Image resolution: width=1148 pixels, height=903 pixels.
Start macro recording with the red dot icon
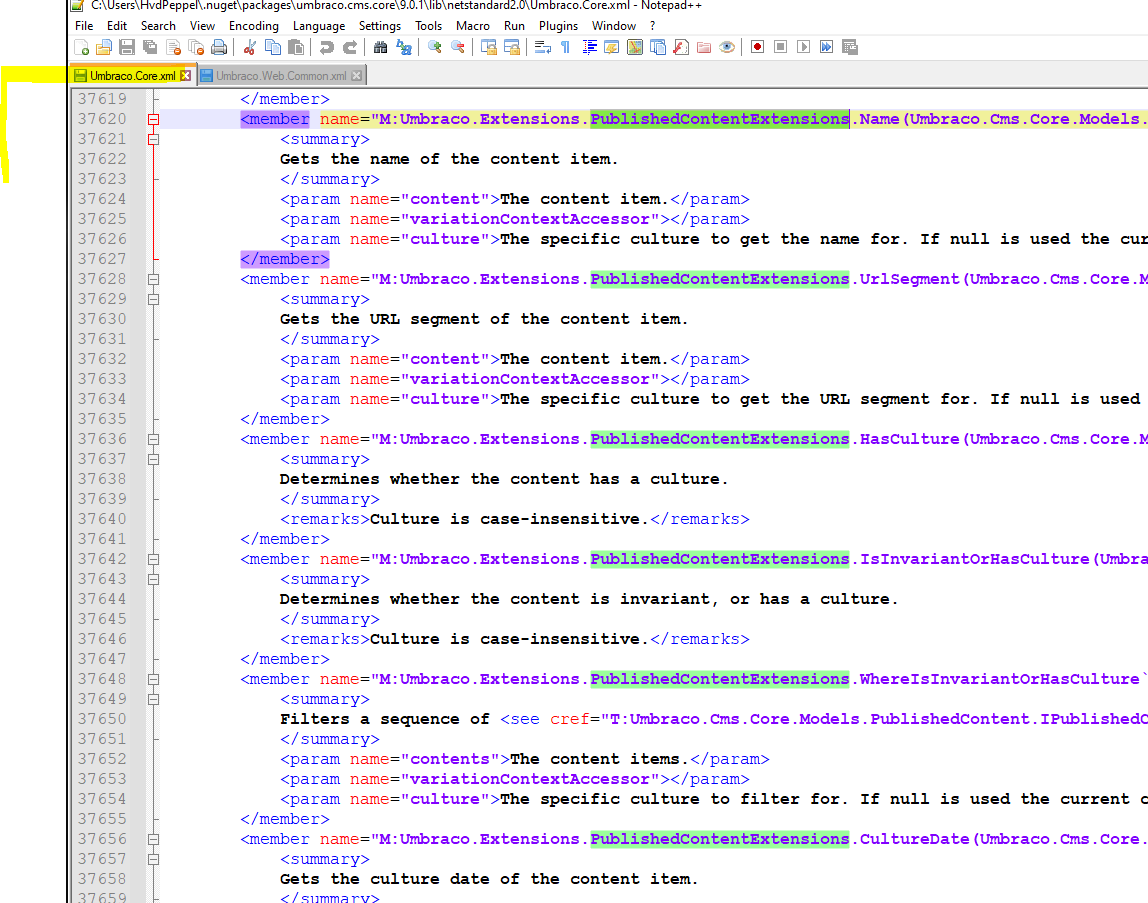(757, 47)
